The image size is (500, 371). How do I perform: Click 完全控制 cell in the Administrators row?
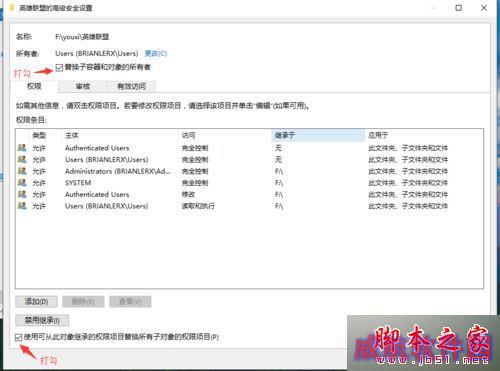coord(195,171)
